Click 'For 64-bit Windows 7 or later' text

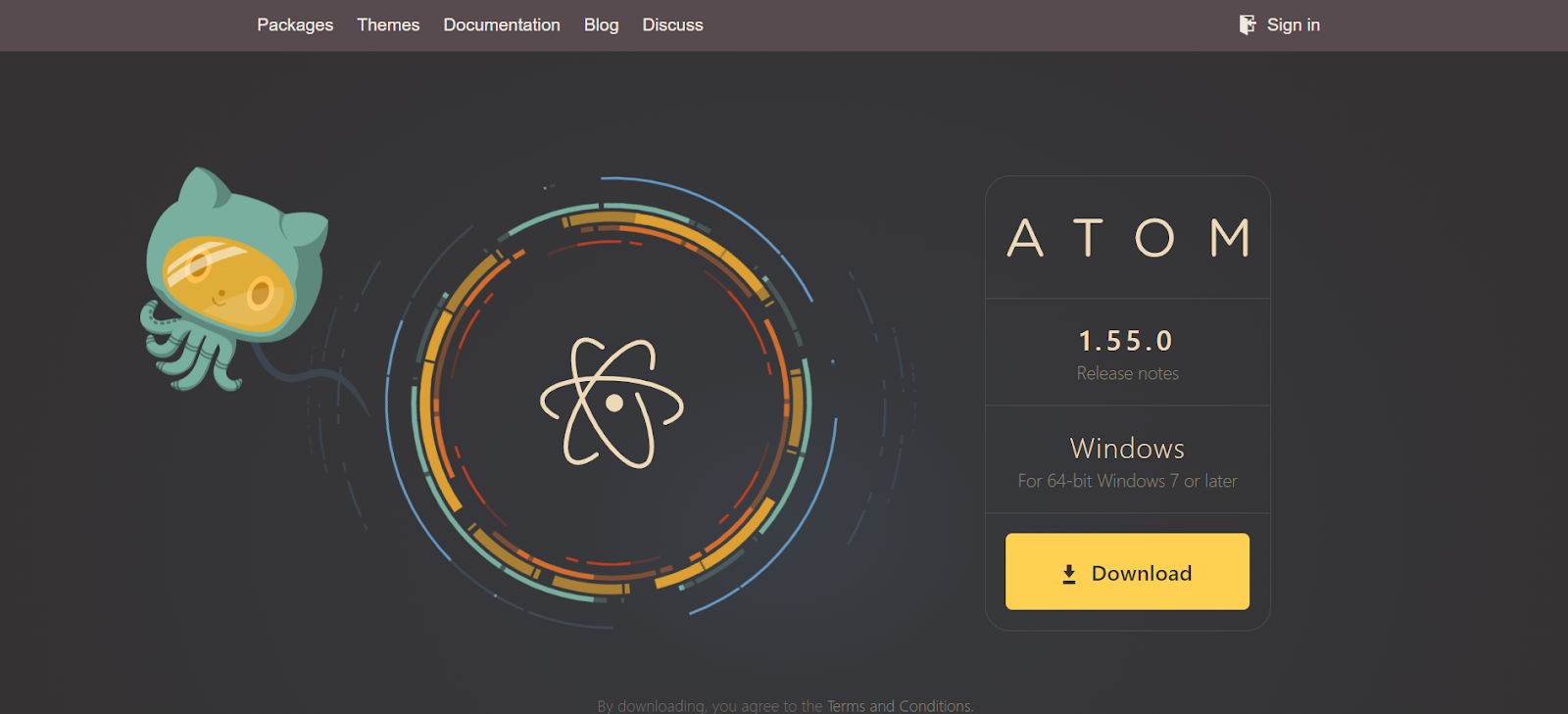(1127, 481)
